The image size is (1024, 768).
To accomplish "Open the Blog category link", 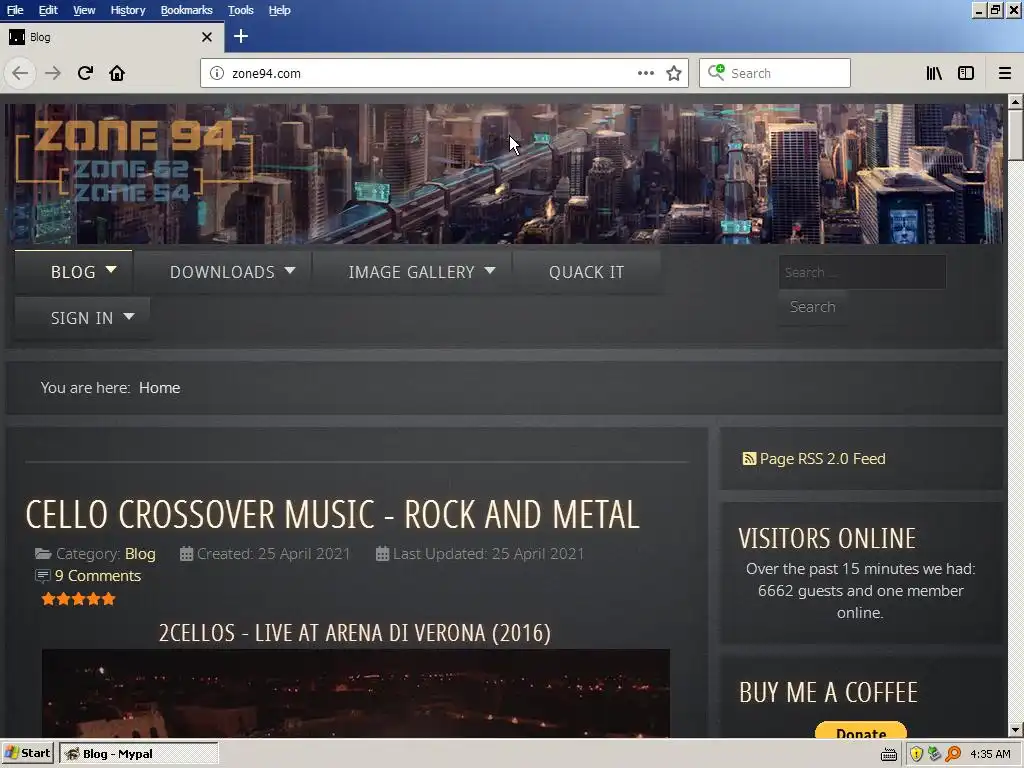I will (140, 554).
